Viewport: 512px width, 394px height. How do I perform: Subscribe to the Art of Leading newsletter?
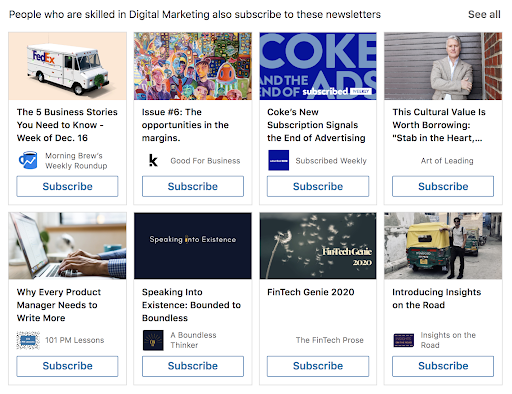(443, 186)
